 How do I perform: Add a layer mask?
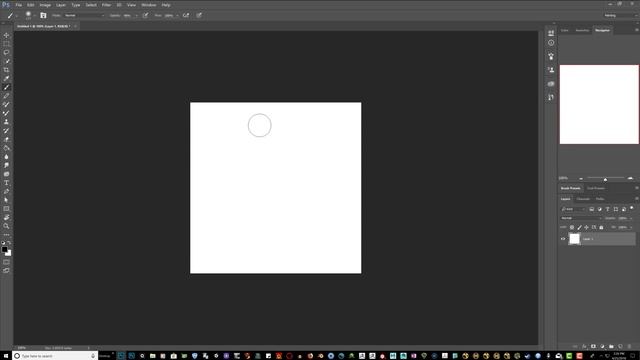click(x=593, y=346)
